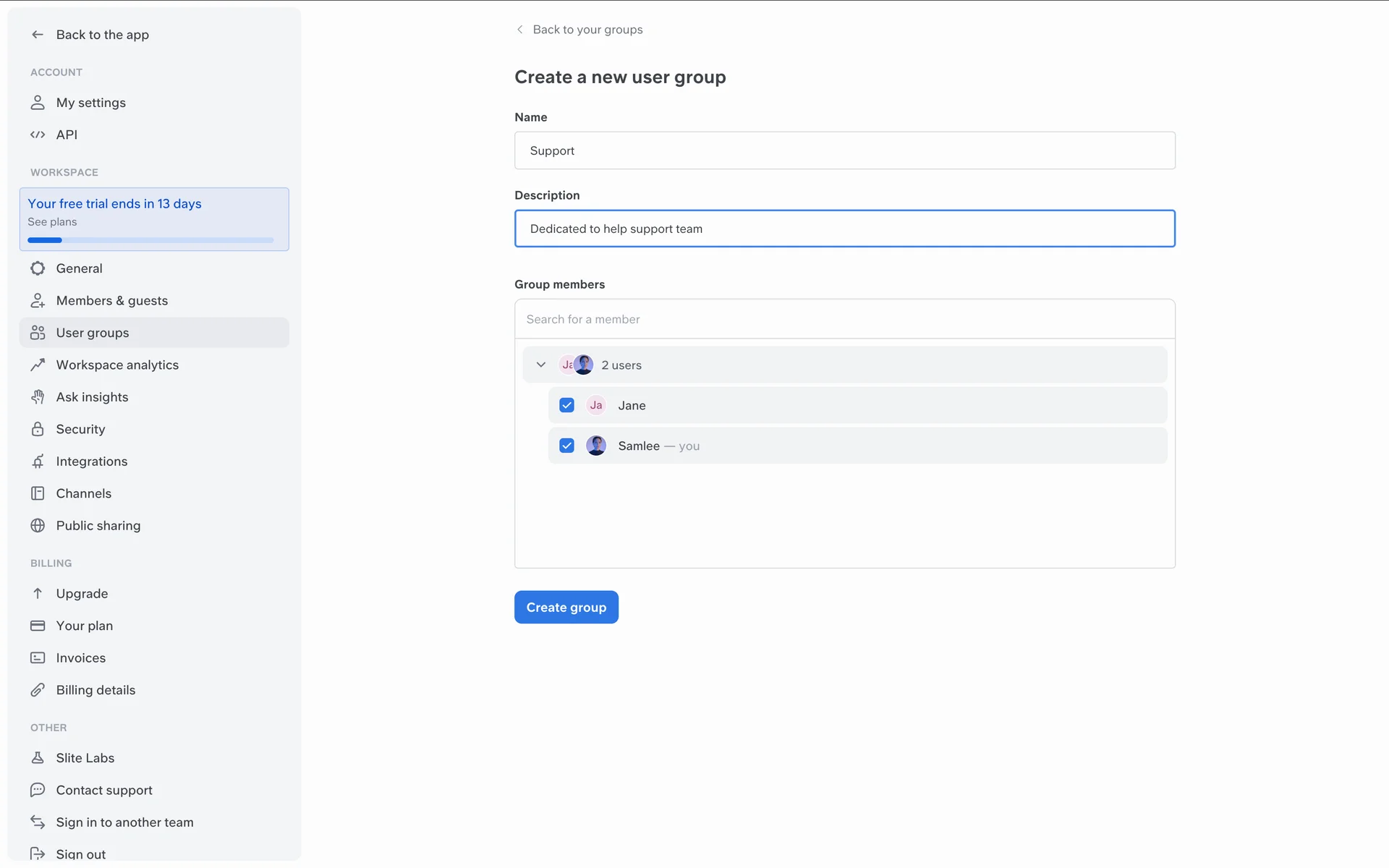Click the Workspace analytics chart icon
The width and height of the screenshot is (1389, 868).
pos(38,365)
